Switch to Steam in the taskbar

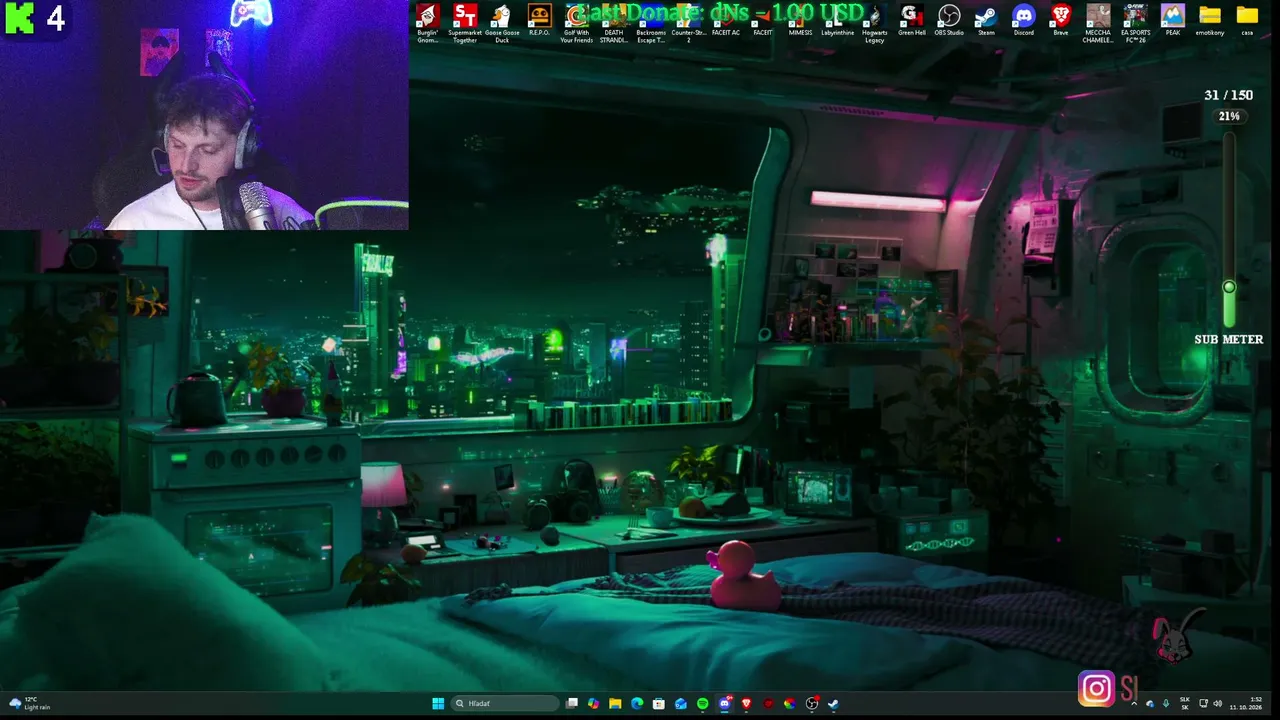click(x=833, y=704)
